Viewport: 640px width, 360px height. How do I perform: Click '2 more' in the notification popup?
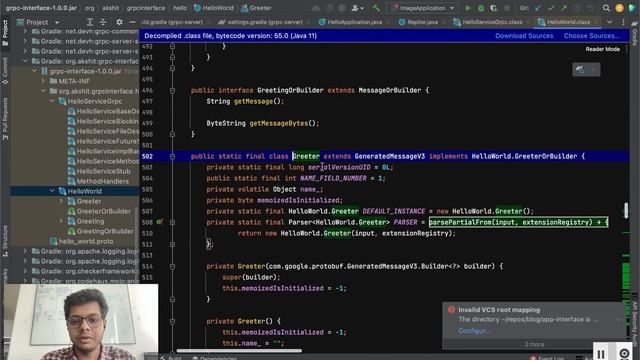point(534,344)
